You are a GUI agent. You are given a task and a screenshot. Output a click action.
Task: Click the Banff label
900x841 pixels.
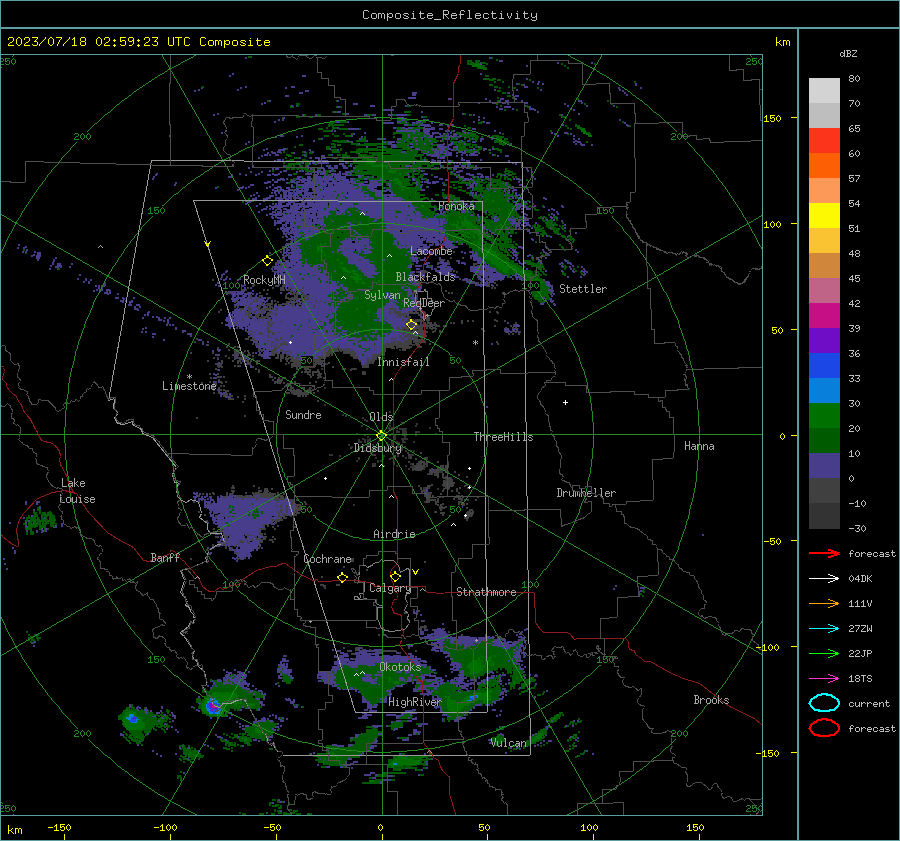coord(165,557)
